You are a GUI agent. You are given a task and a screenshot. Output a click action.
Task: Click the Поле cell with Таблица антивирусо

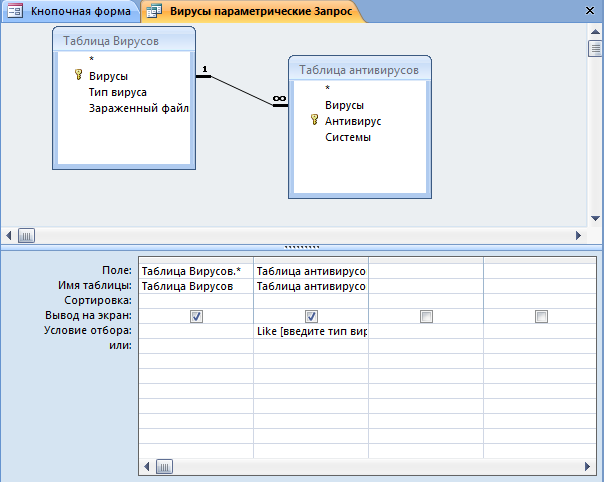point(310,271)
